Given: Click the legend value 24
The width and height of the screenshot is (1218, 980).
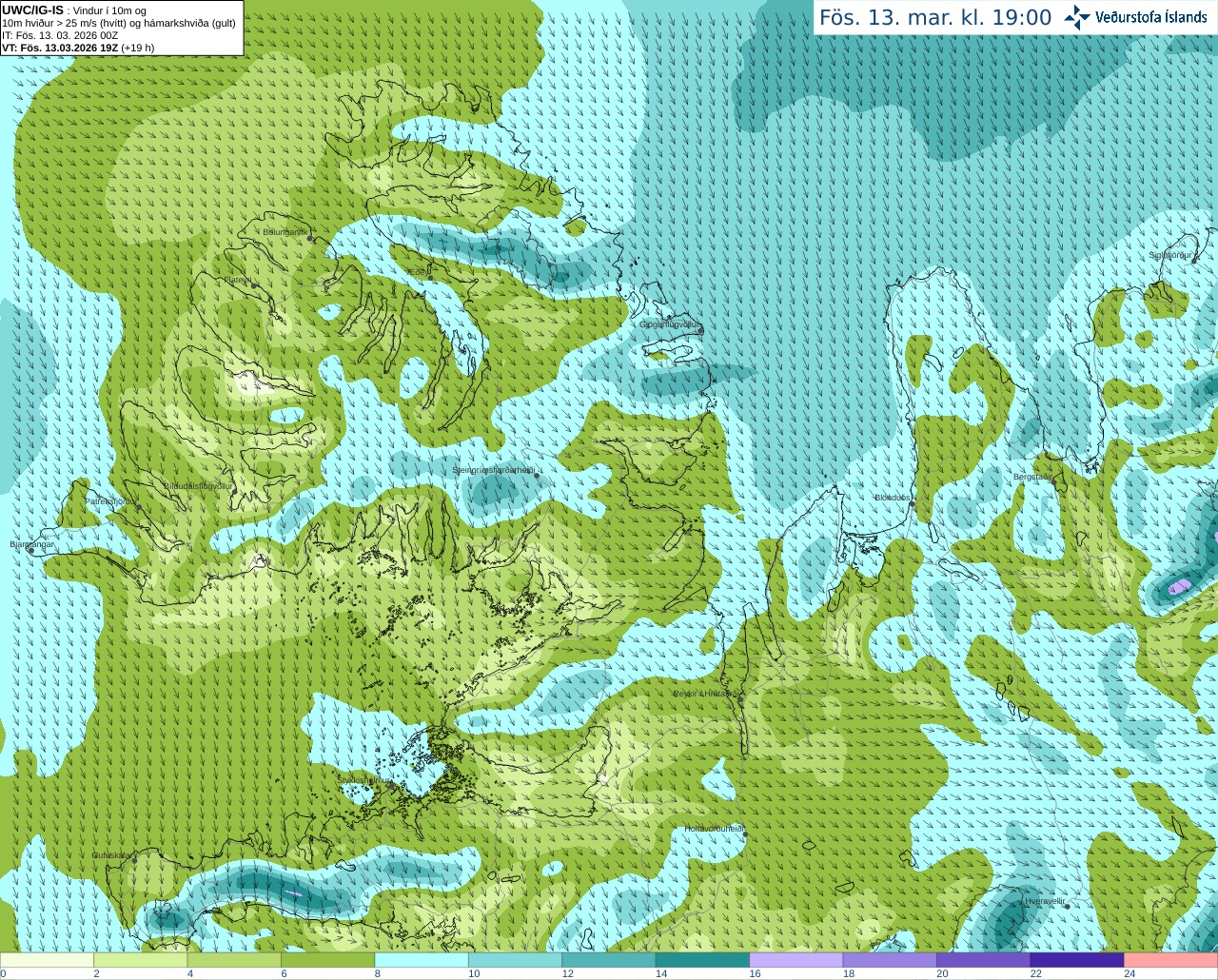Looking at the screenshot, I should click(x=1130, y=973).
